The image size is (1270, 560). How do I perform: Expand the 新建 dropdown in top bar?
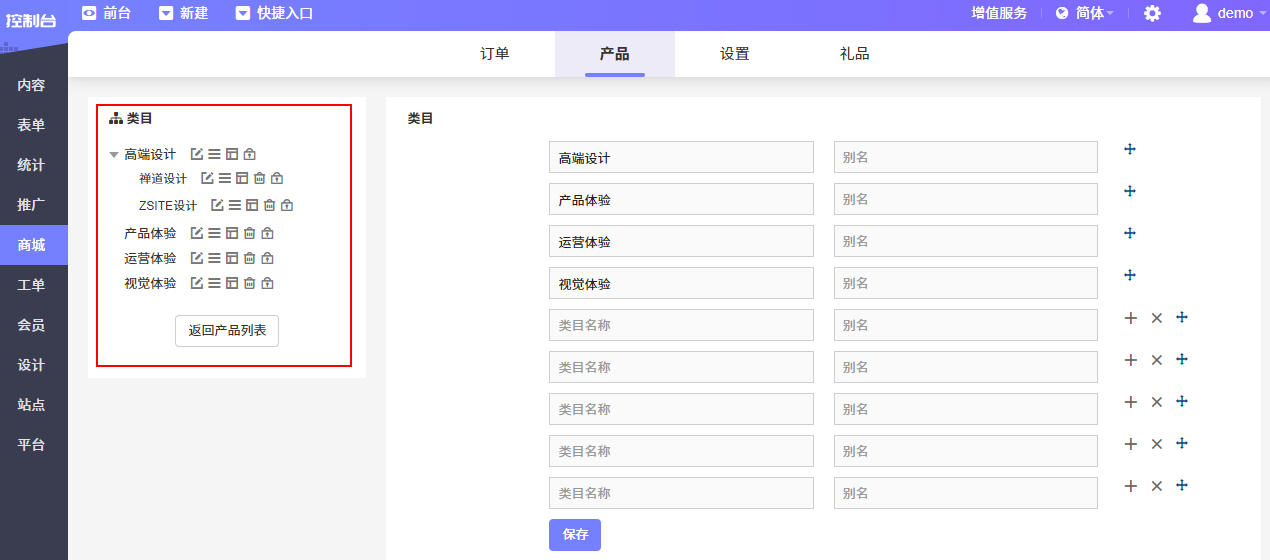182,13
